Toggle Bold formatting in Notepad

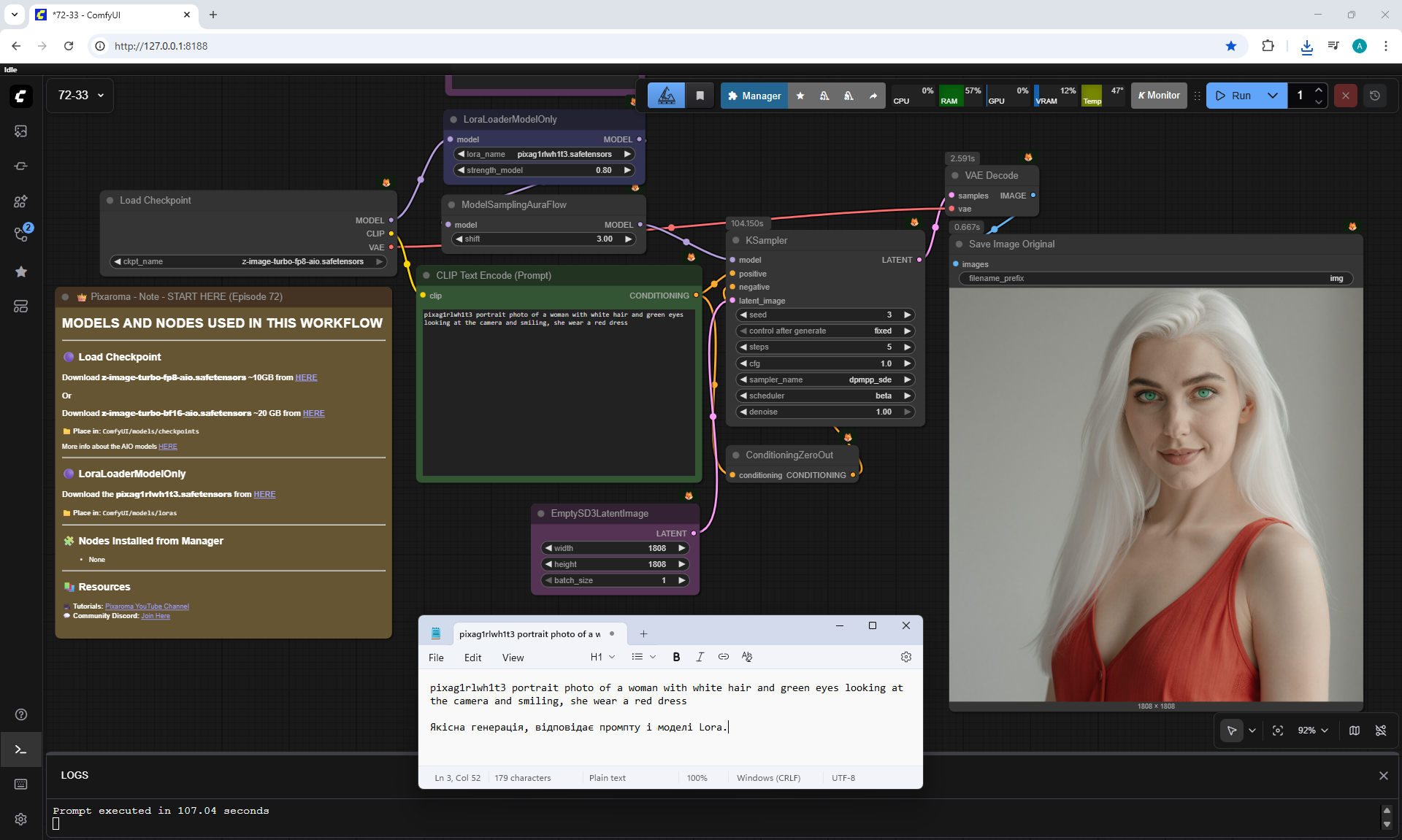pyautogui.click(x=676, y=657)
